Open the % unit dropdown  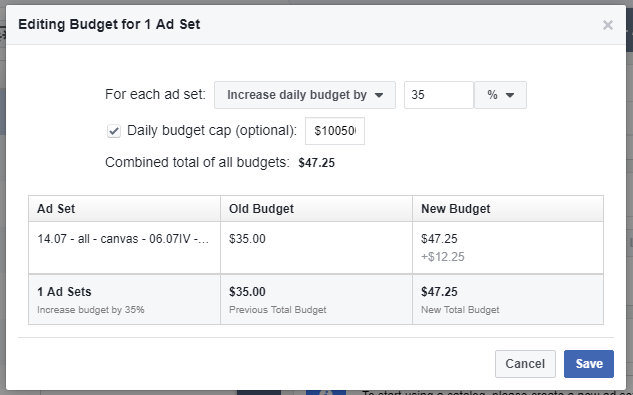click(x=500, y=95)
